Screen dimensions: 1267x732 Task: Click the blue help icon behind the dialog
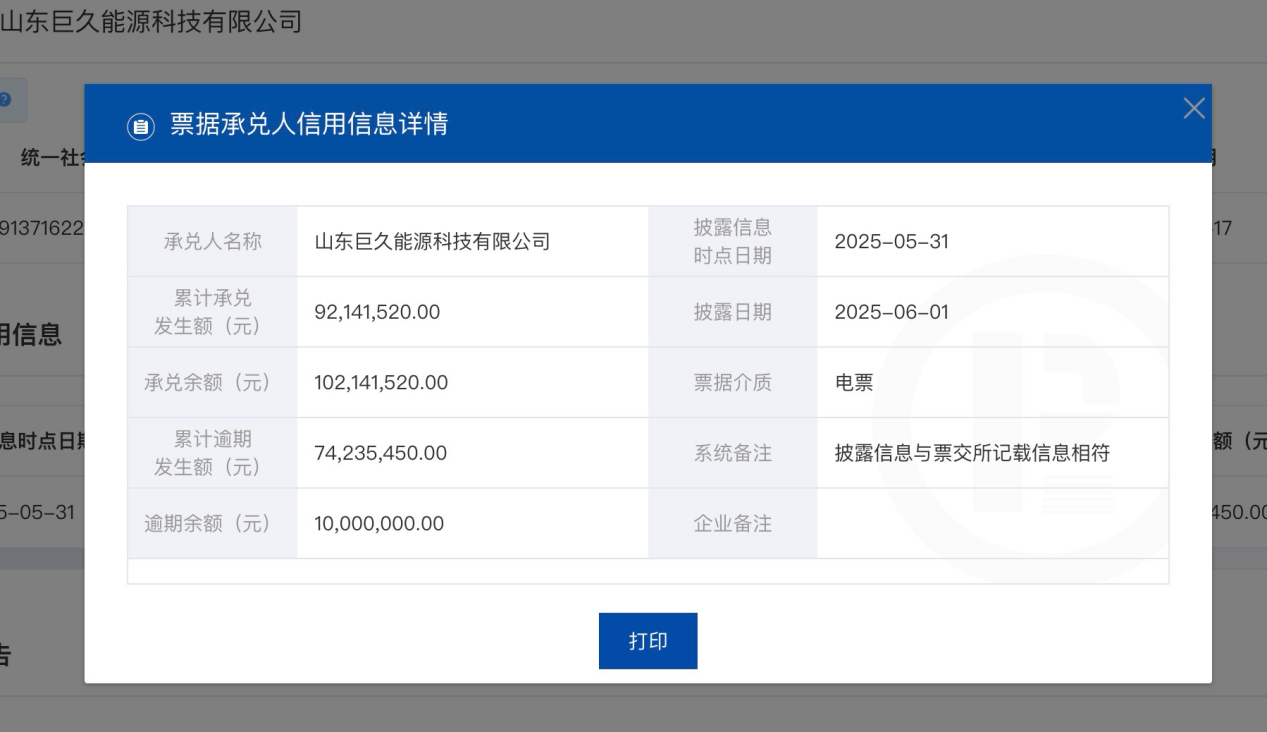[x=5, y=100]
